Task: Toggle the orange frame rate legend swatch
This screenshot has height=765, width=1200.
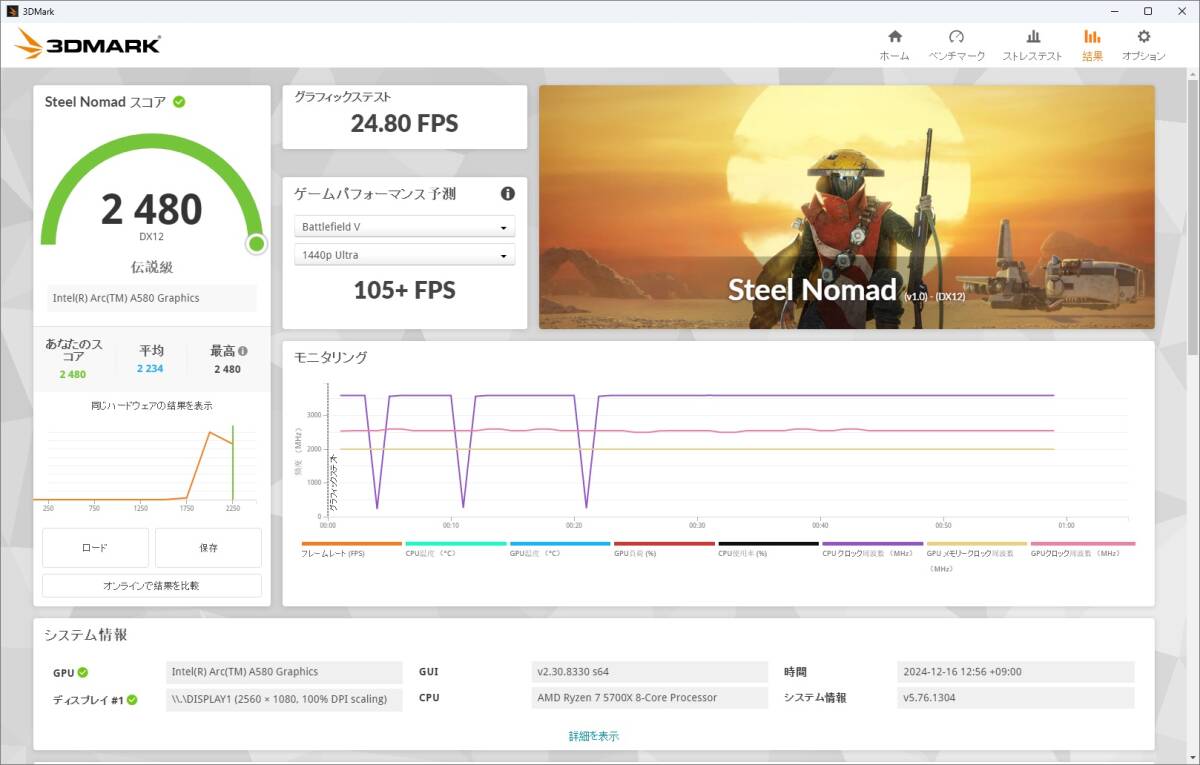Action: 350,544
